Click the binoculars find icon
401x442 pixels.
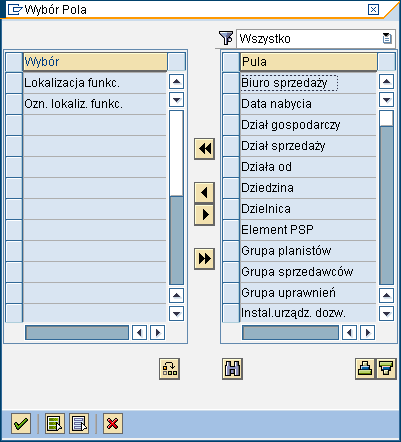[x=232, y=369]
